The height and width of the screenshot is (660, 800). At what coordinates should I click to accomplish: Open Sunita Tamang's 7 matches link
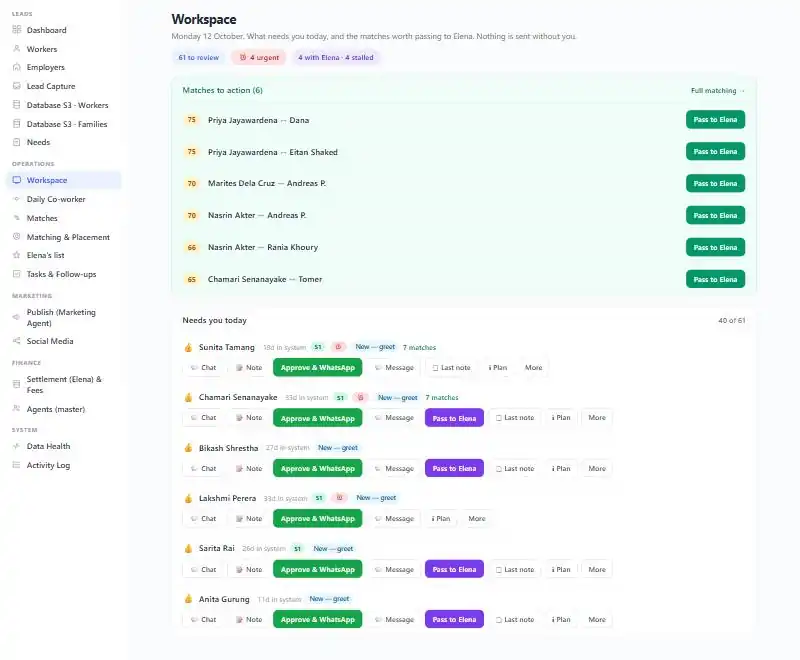[x=419, y=347]
